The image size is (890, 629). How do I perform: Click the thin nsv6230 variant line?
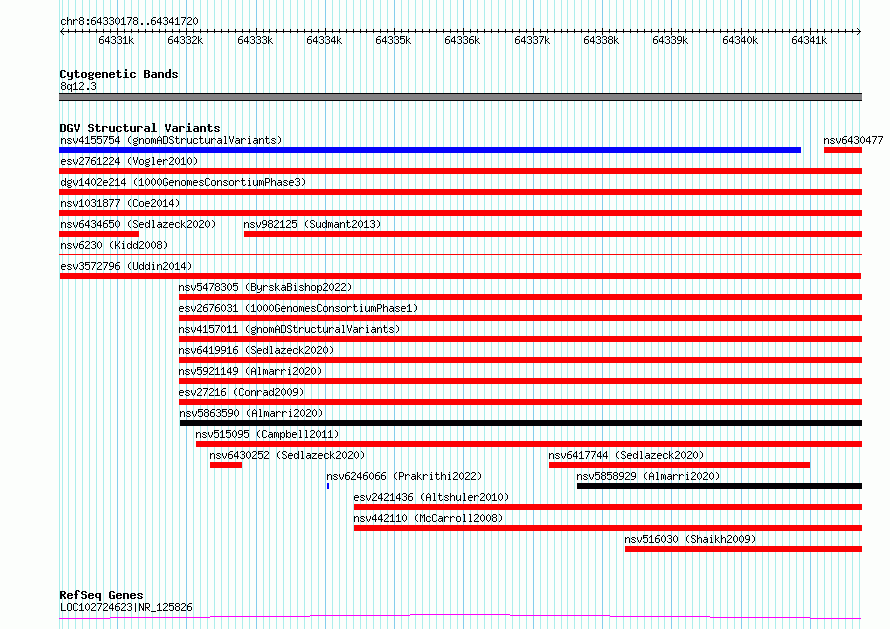[x=460, y=254]
